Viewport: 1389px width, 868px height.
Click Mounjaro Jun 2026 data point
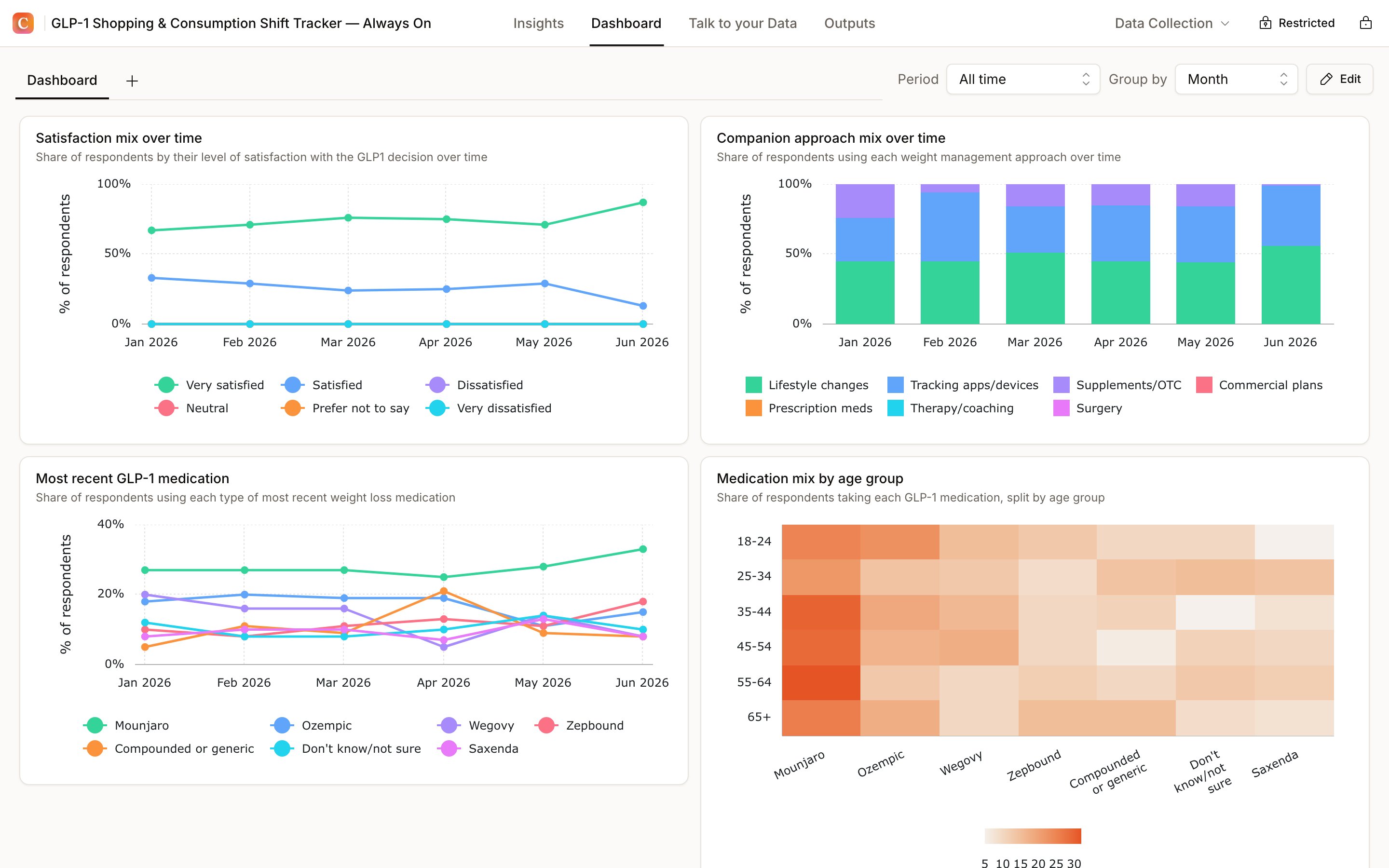pyautogui.click(x=643, y=549)
